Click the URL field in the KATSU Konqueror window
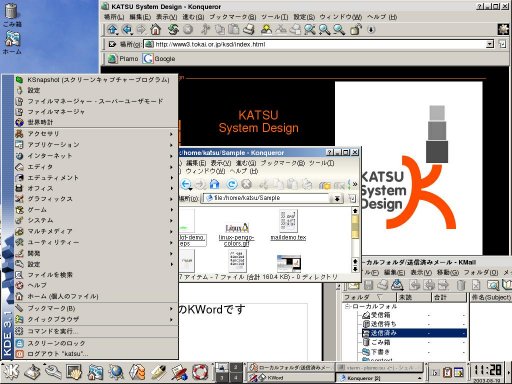This screenshot has width=512, height=384. [315, 44]
